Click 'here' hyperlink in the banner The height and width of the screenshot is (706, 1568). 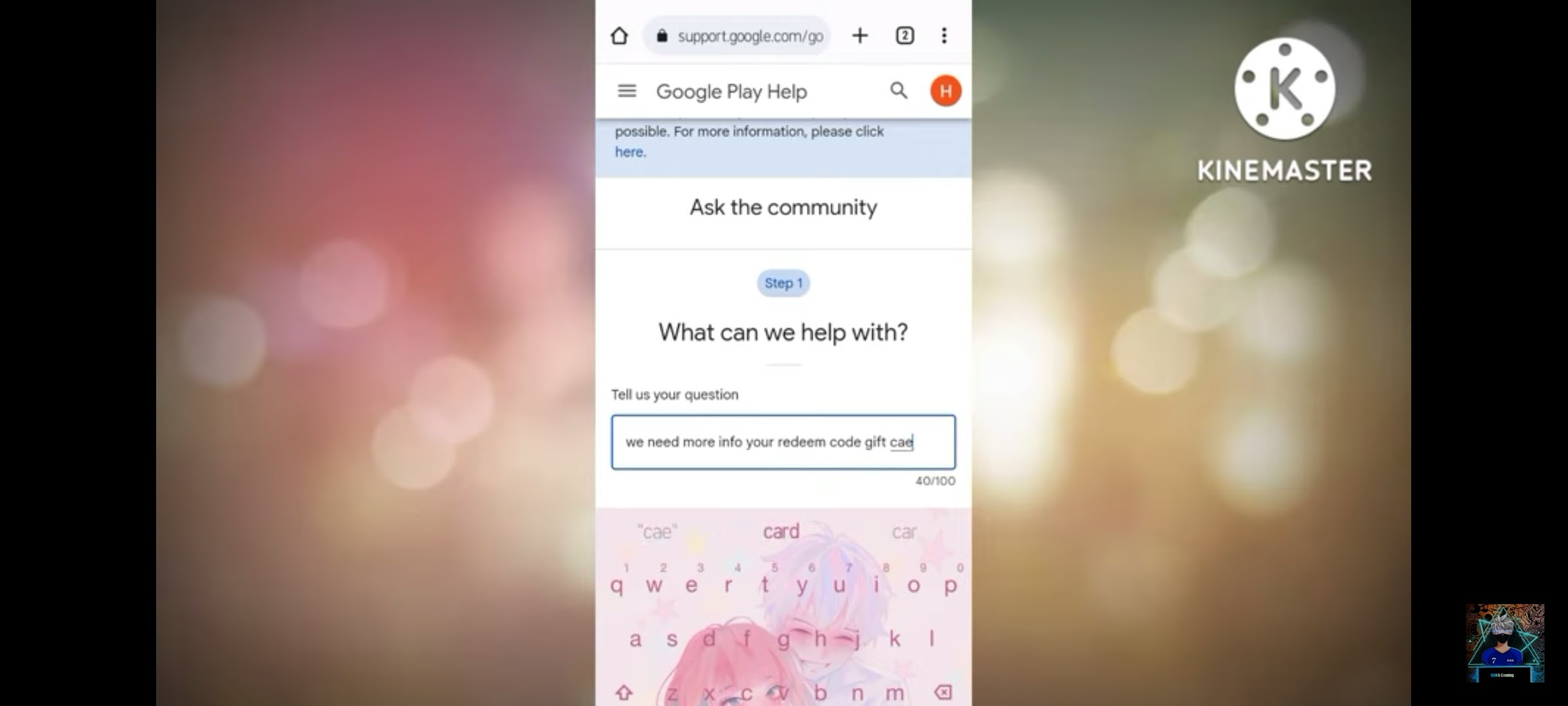point(628,152)
